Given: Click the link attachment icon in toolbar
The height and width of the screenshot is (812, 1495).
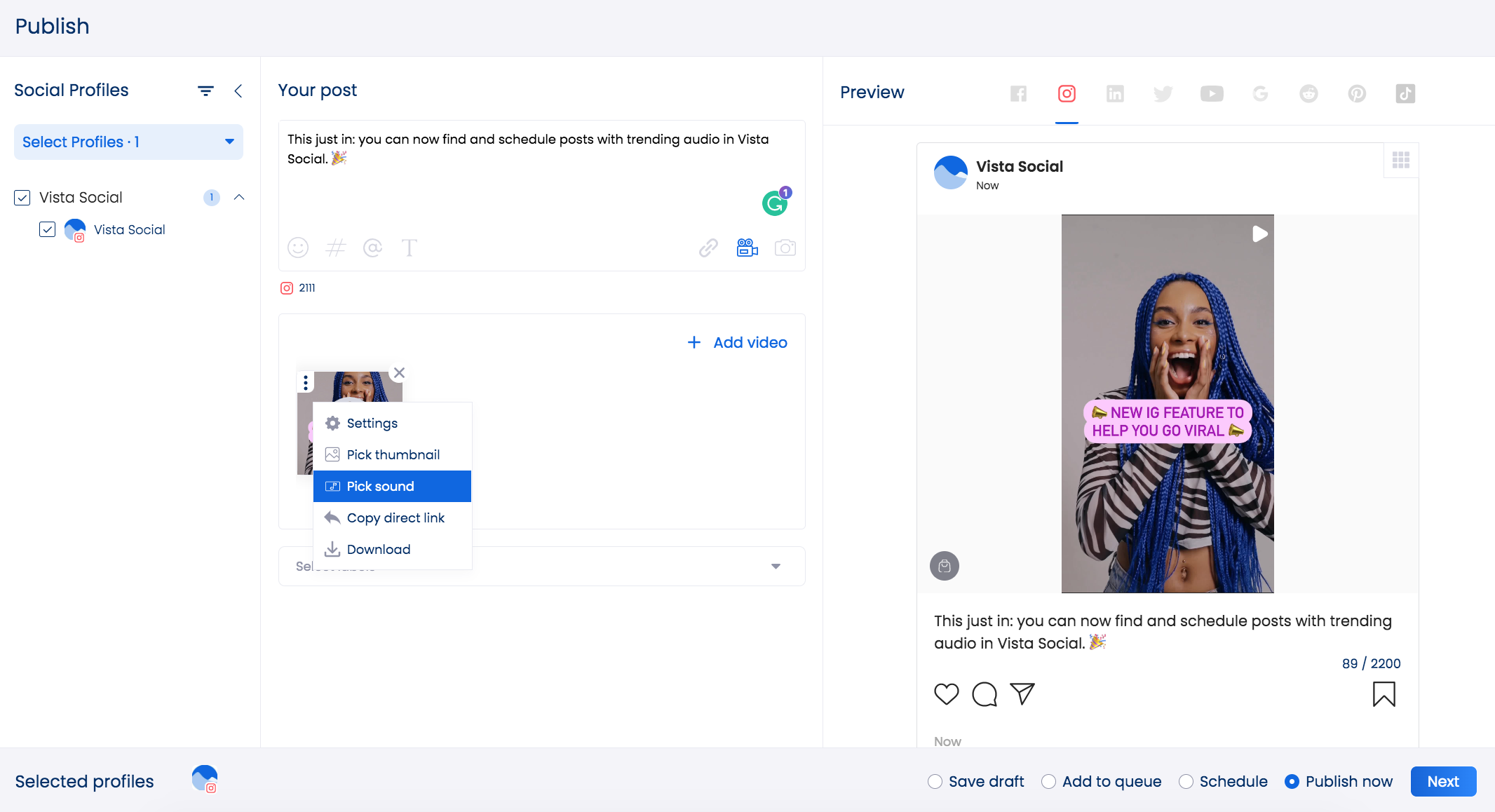Looking at the screenshot, I should 707,249.
